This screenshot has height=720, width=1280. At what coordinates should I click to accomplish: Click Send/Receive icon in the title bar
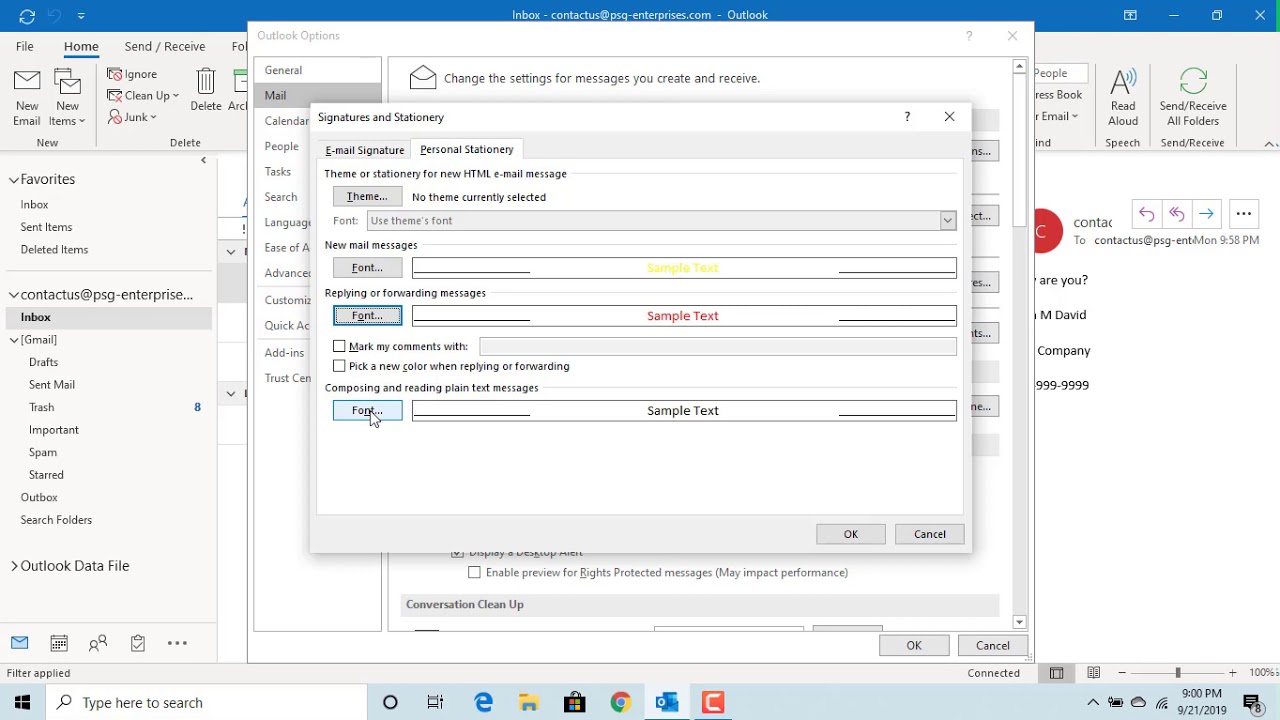[x=27, y=15]
